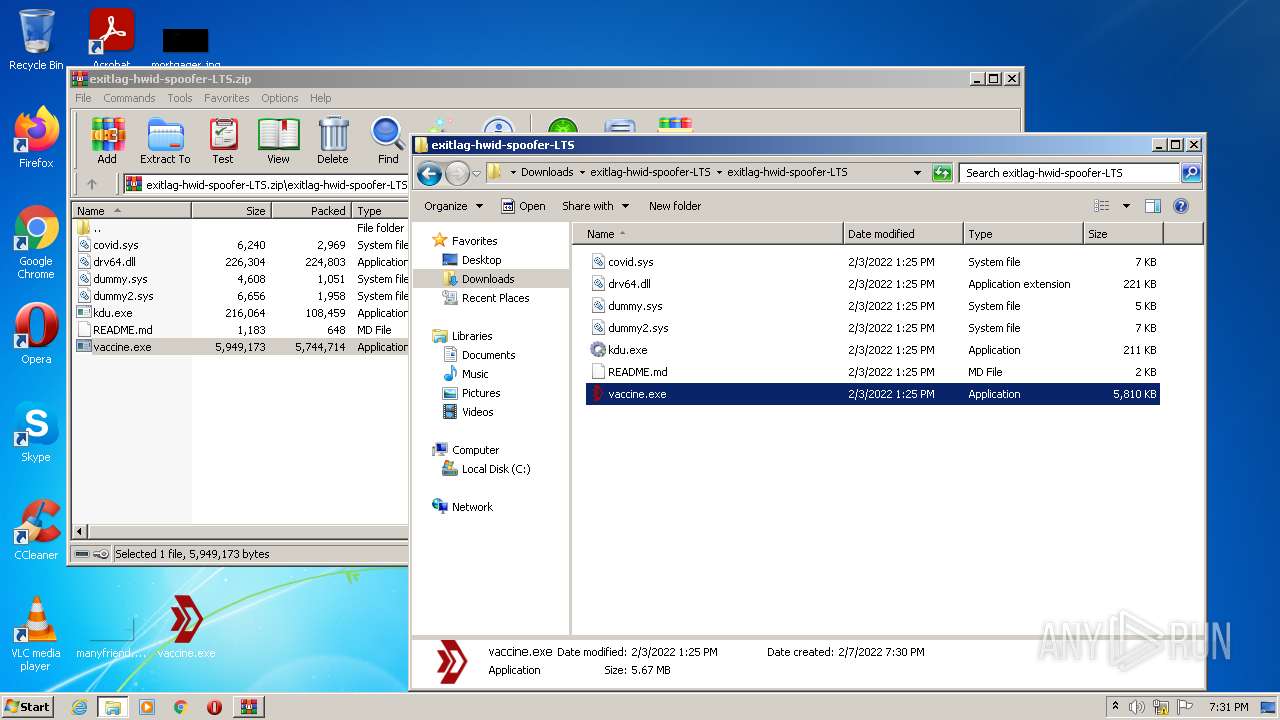Go up one folder in WinRAR
This screenshot has height=720, width=1280.
click(92, 184)
